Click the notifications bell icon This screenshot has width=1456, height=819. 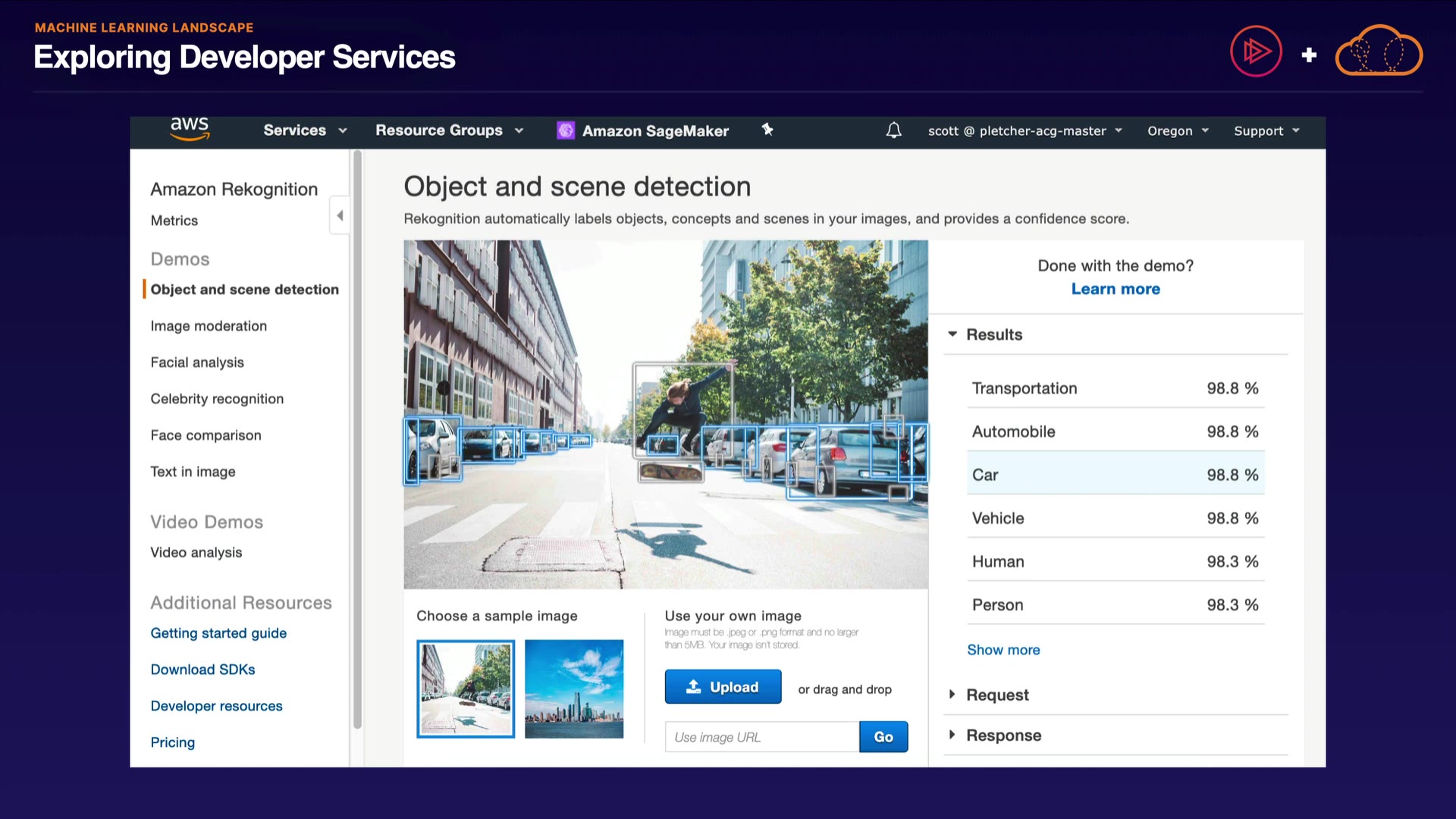click(893, 130)
